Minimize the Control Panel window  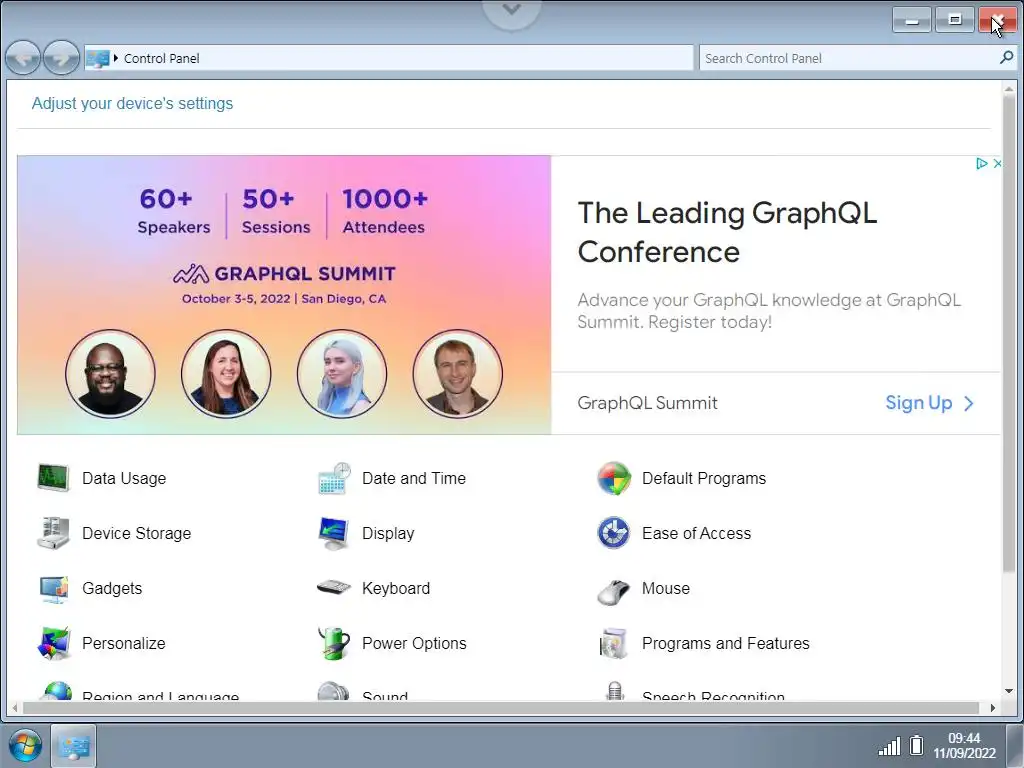pos(912,20)
